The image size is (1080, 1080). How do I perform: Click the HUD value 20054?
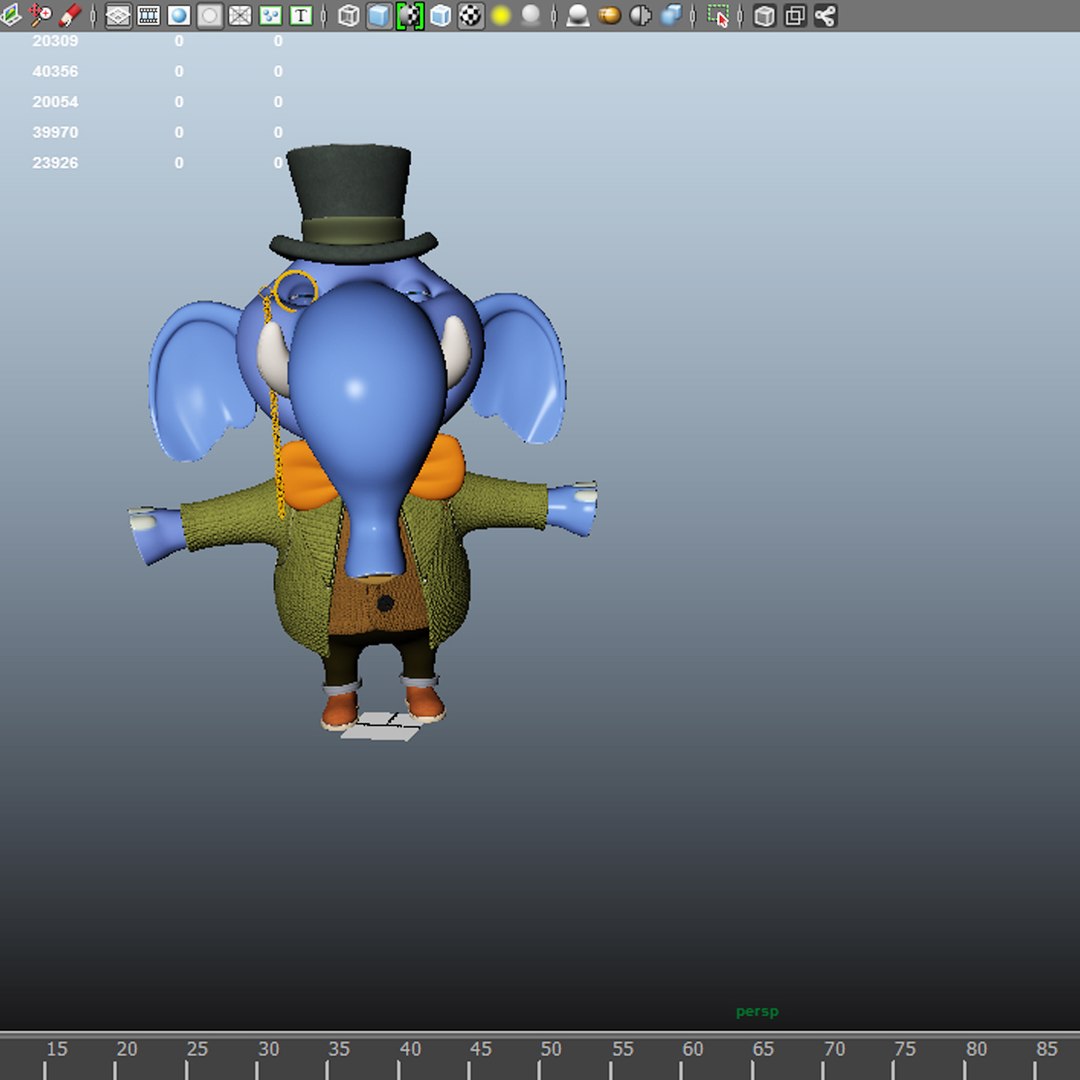coord(55,101)
